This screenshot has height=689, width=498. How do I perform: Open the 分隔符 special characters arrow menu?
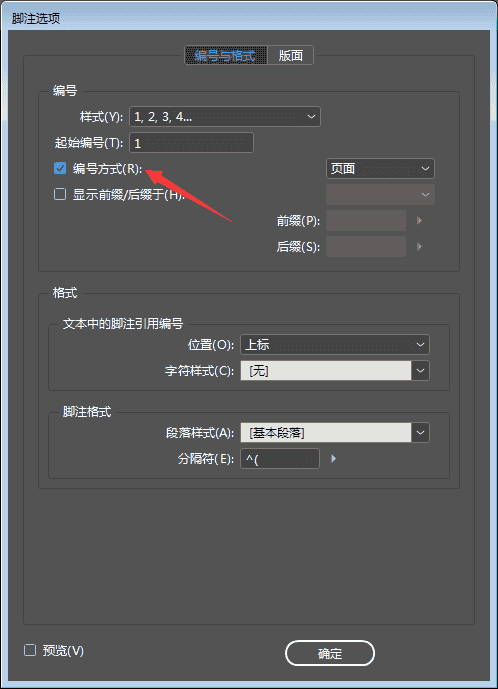pyautogui.click(x=334, y=459)
